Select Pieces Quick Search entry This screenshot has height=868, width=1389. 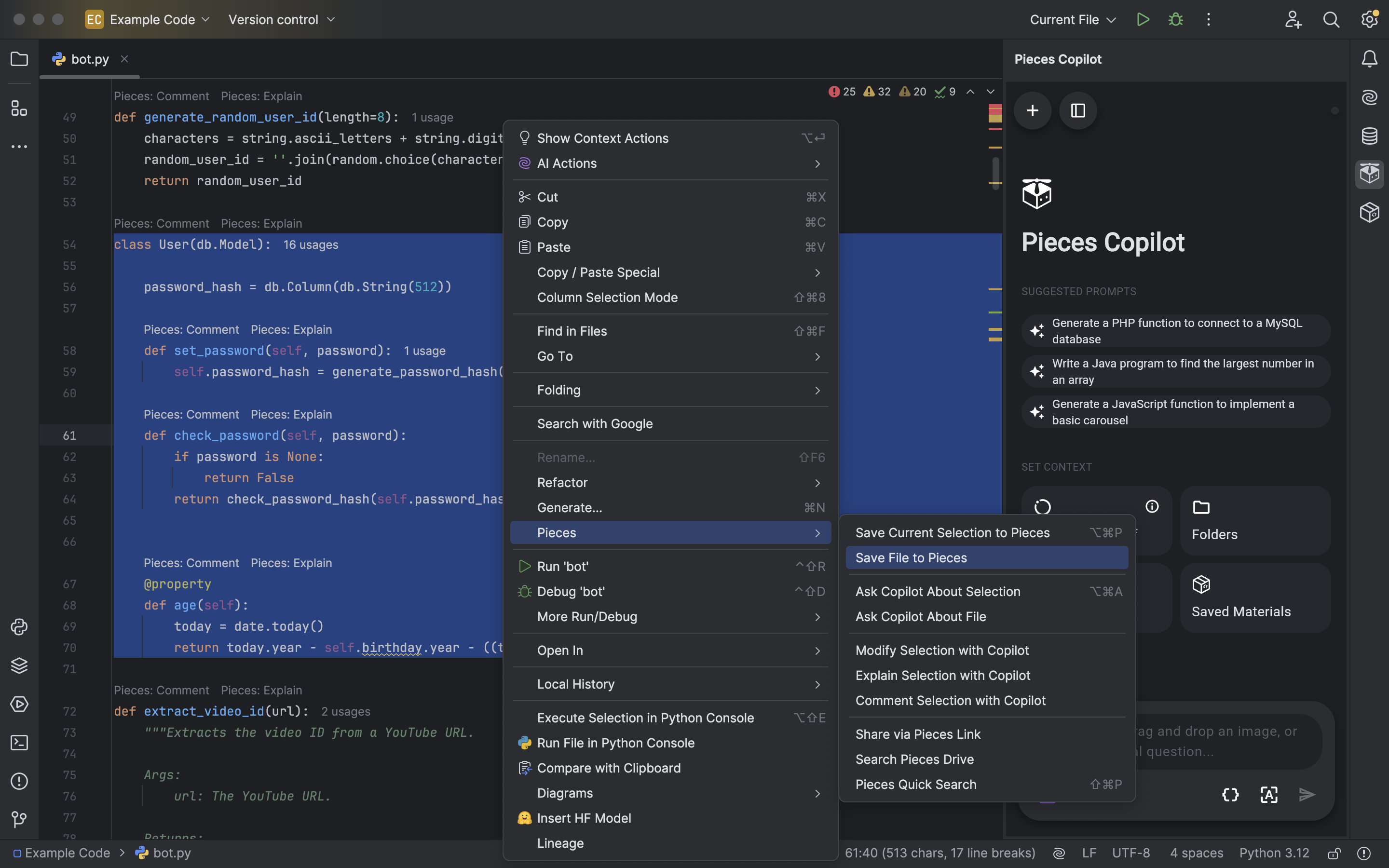tap(987, 785)
